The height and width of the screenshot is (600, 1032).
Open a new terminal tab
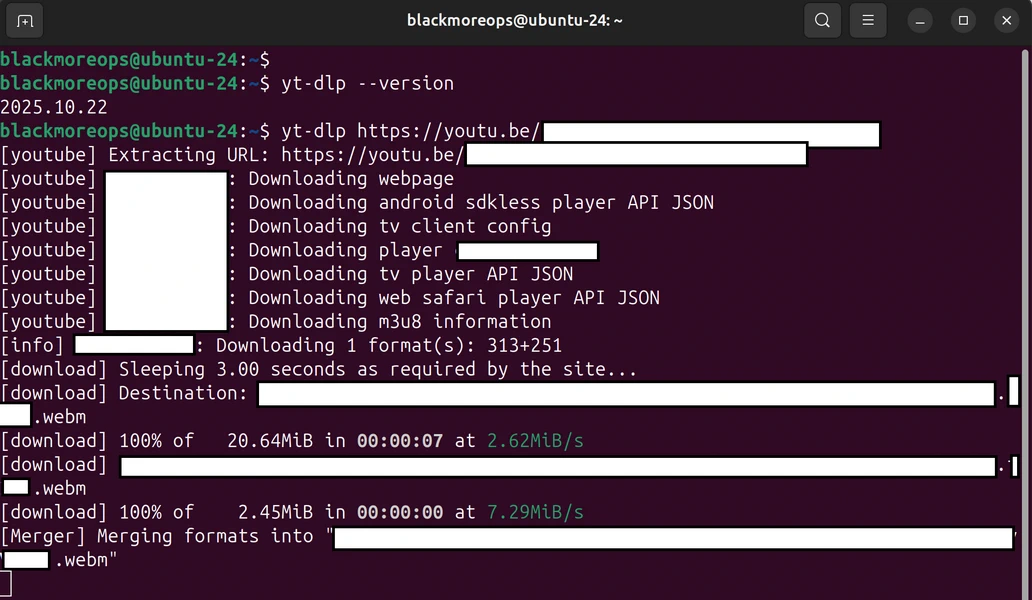pos(25,20)
